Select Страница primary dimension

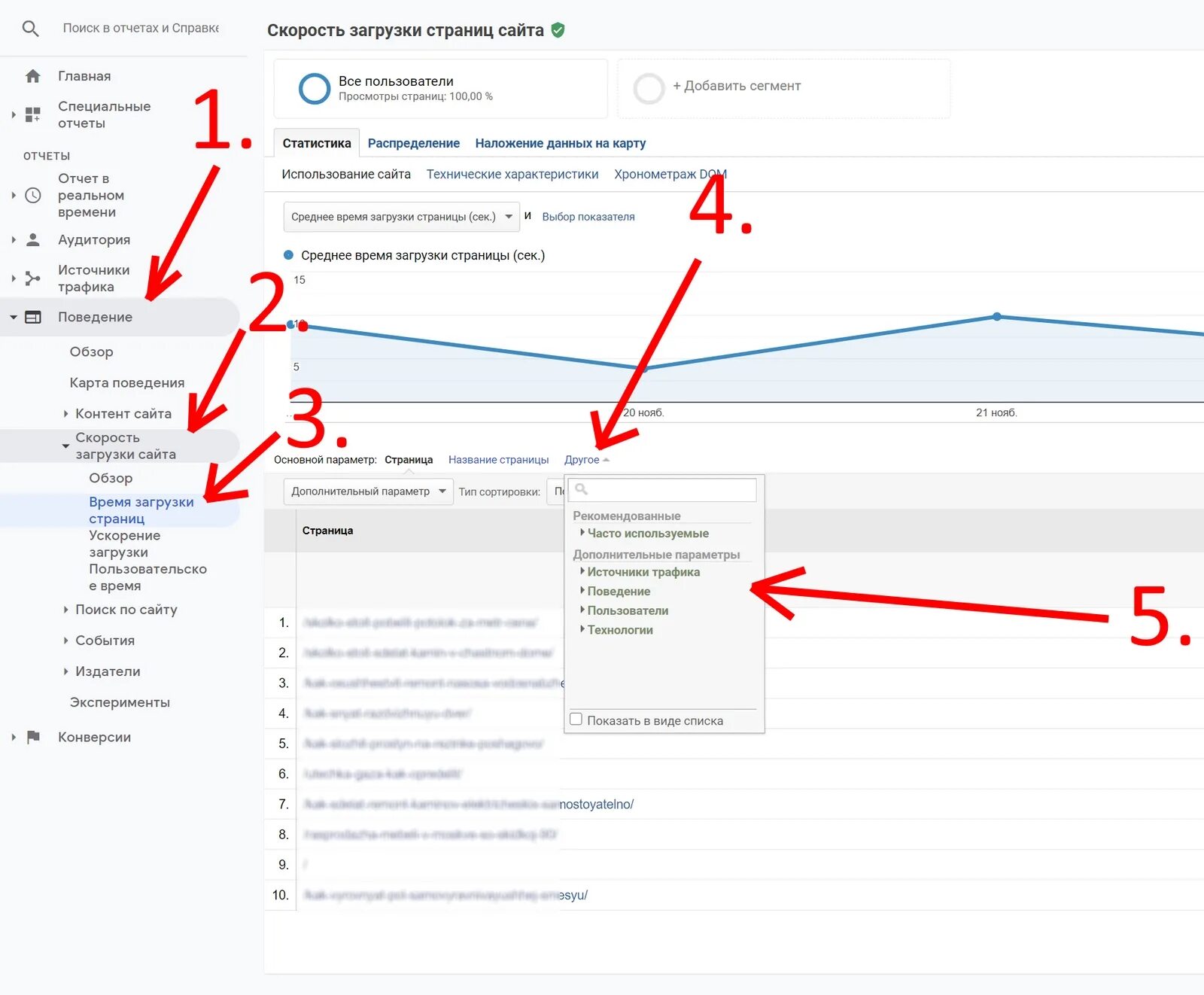point(409,460)
